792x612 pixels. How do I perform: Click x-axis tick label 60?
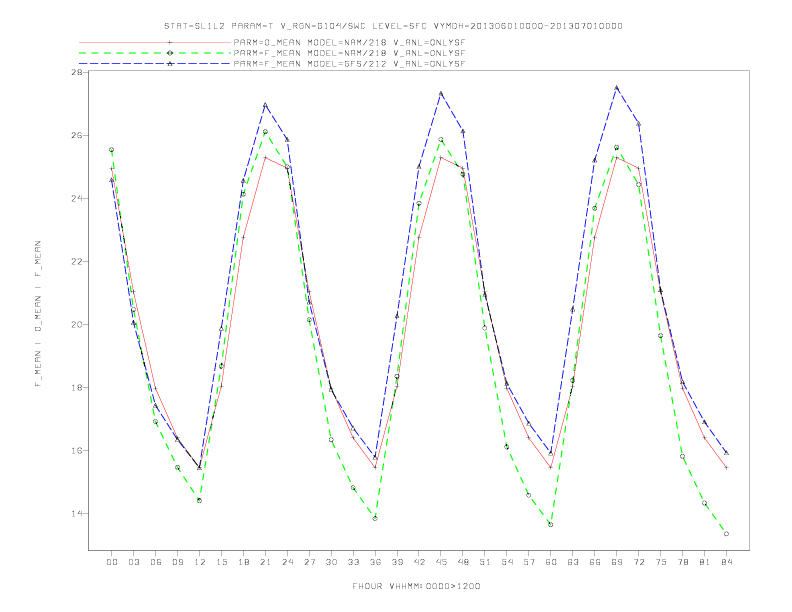pyautogui.click(x=551, y=562)
